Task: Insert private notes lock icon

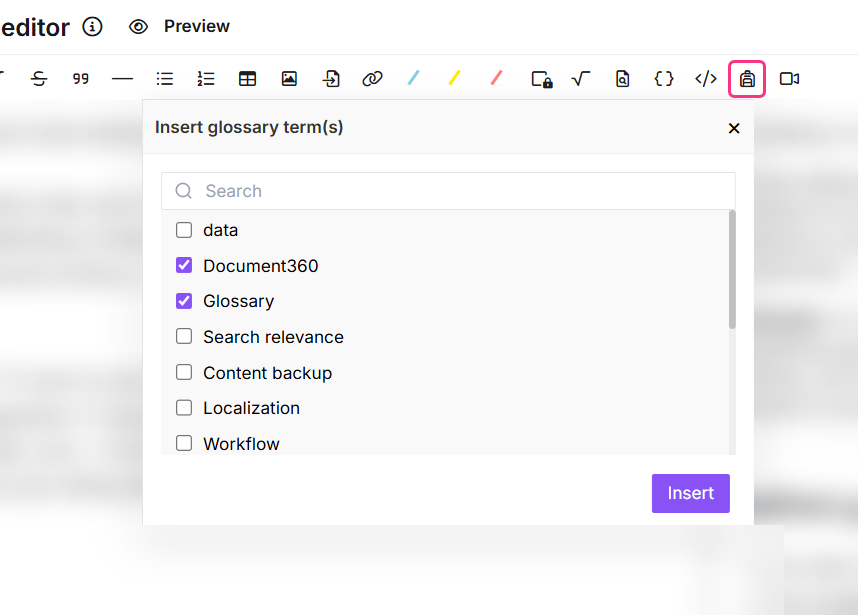Action: coord(542,79)
